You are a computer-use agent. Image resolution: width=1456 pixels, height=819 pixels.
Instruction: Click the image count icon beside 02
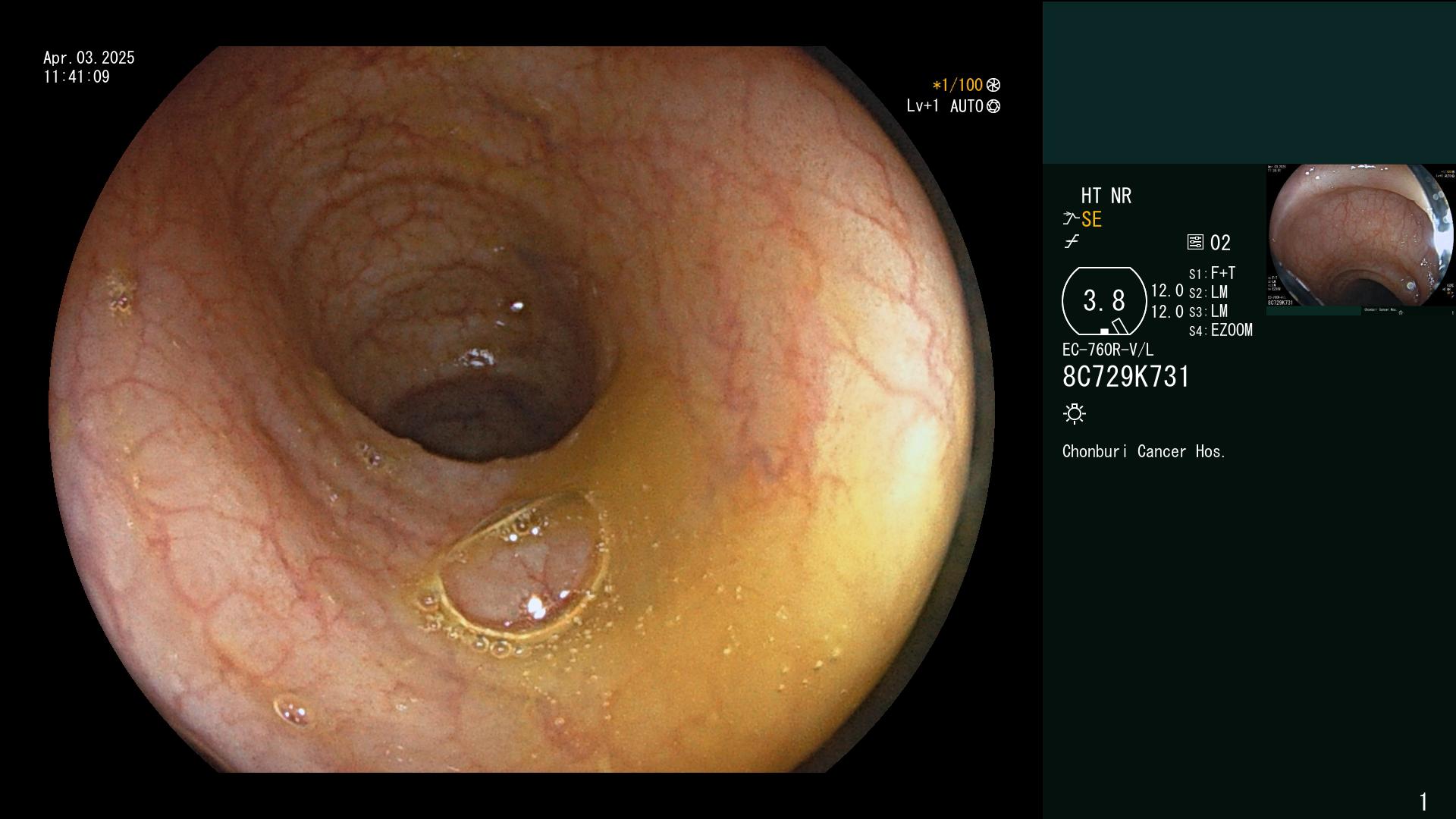coord(1195,243)
